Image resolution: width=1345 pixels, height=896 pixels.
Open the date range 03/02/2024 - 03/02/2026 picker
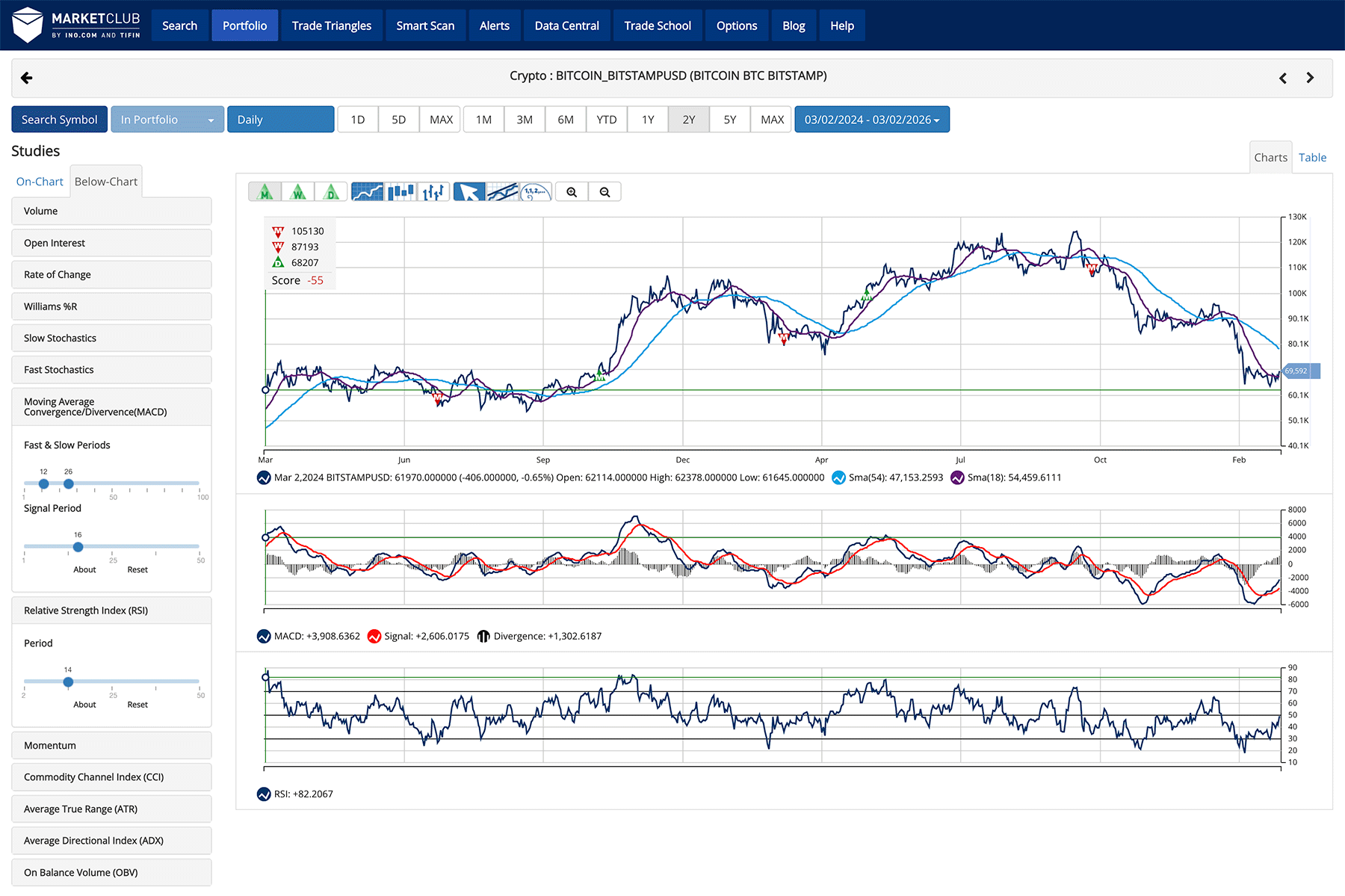point(872,119)
